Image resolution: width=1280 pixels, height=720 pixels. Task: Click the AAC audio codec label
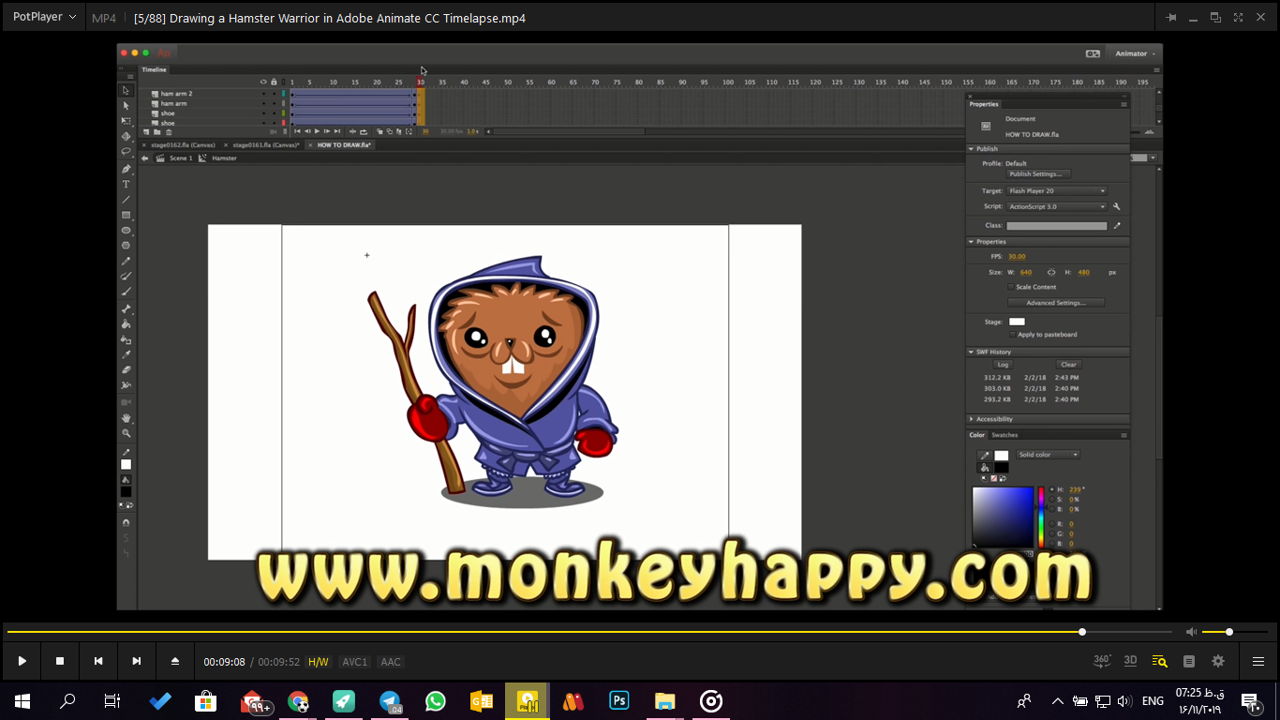(391, 662)
